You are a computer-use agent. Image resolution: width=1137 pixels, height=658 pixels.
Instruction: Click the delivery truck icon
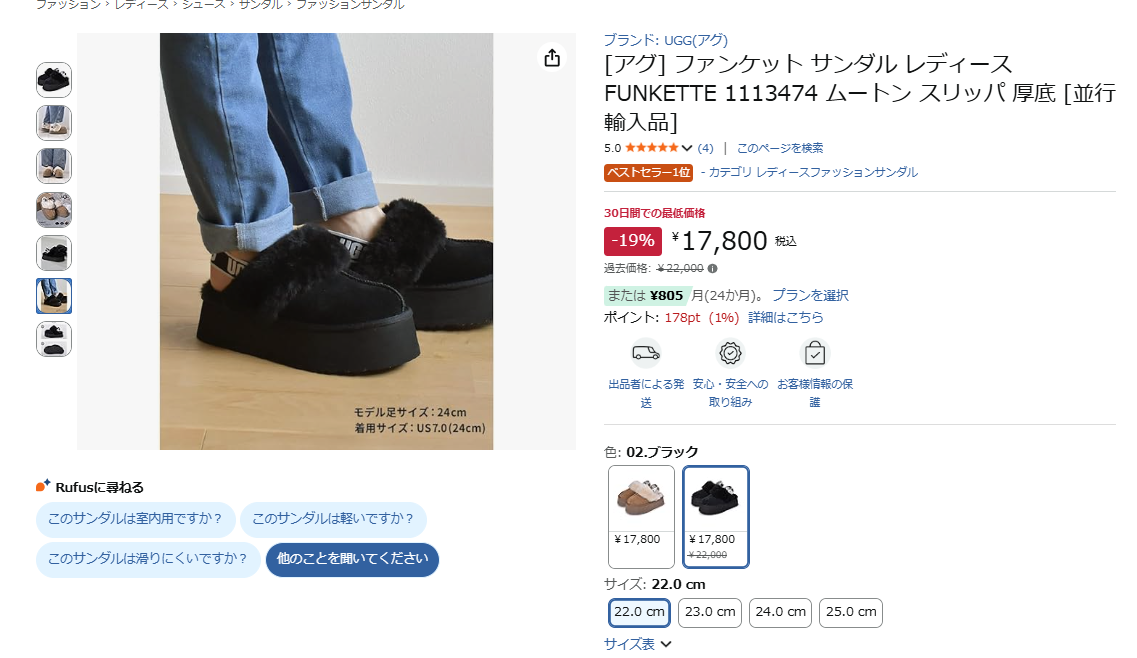pos(646,353)
